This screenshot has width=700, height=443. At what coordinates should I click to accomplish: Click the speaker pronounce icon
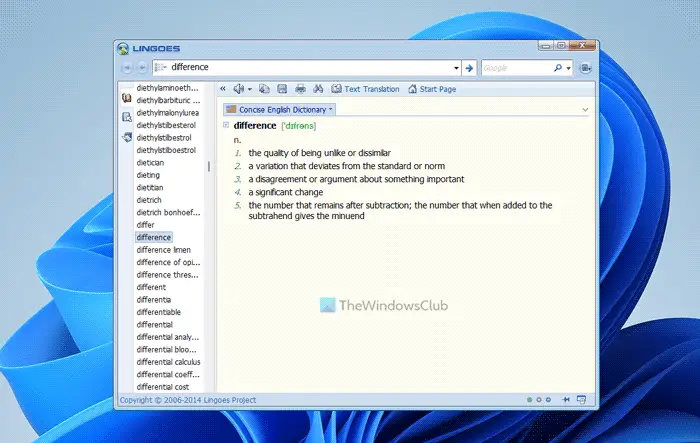coord(239,89)
